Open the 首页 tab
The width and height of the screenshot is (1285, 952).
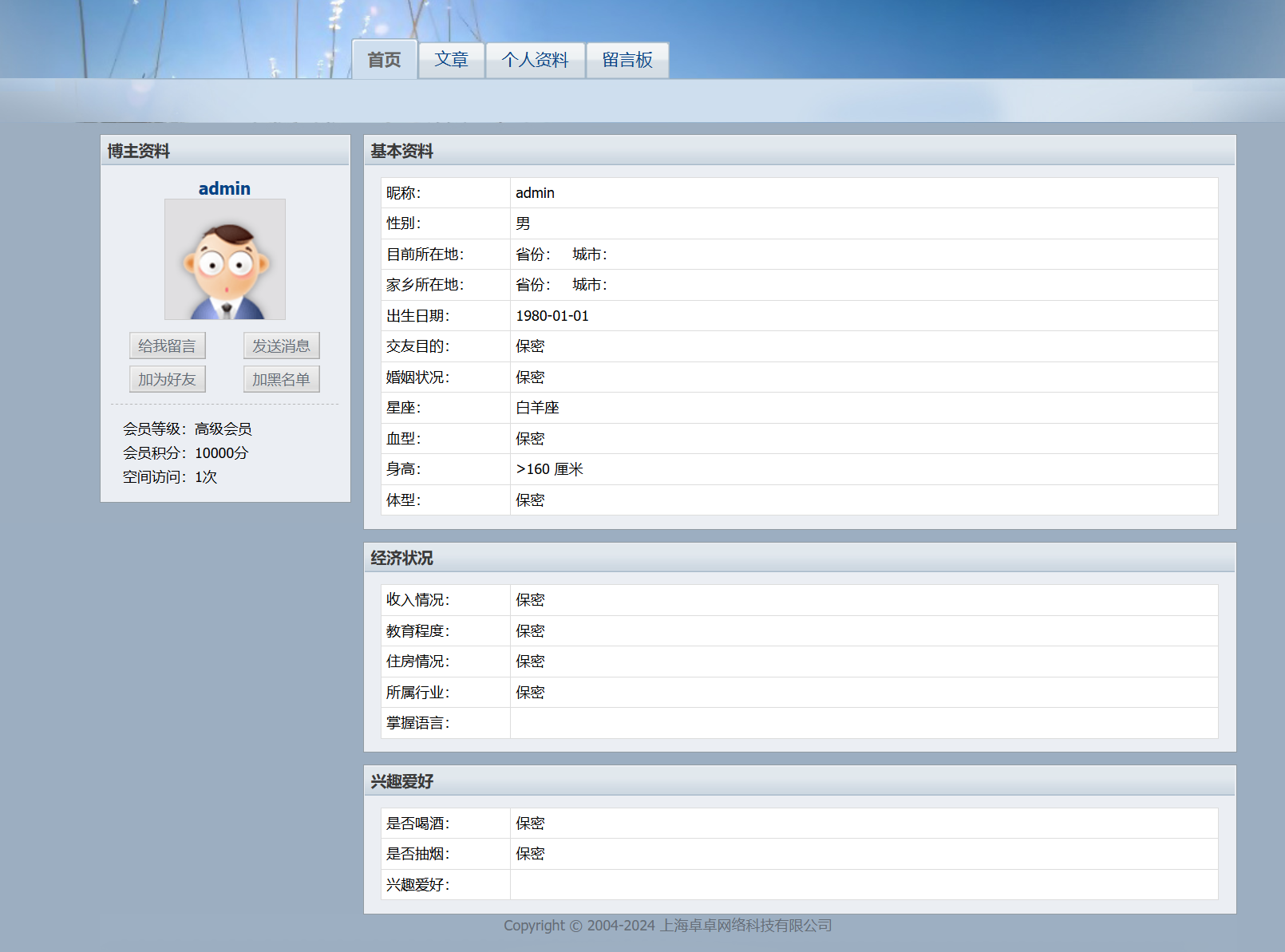point(384,60)
